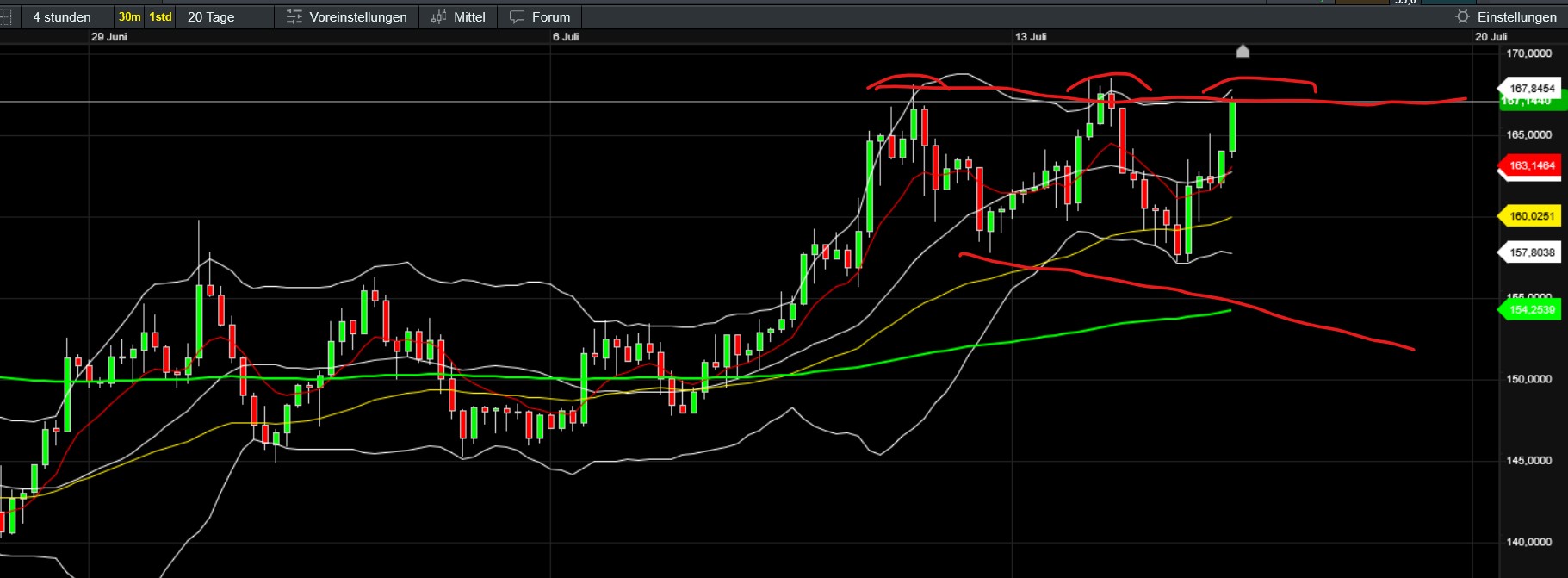1568x578 pixels.
Task: Click the '29 Juni' date axis label
Action: 109,37
